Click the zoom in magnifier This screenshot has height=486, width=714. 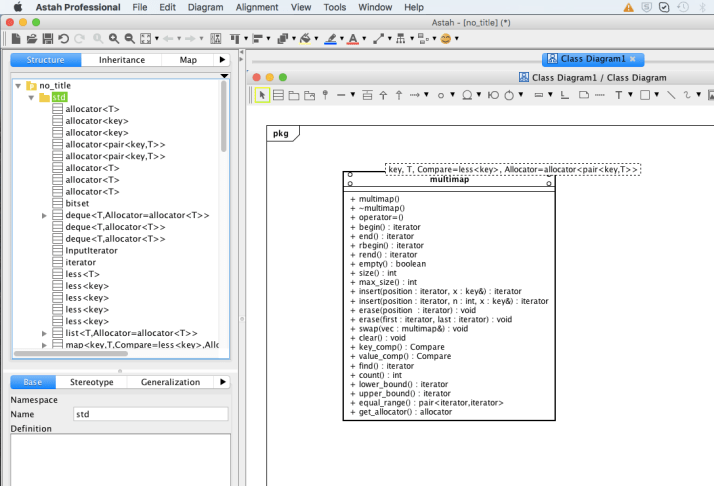click(x=114, y=39)
